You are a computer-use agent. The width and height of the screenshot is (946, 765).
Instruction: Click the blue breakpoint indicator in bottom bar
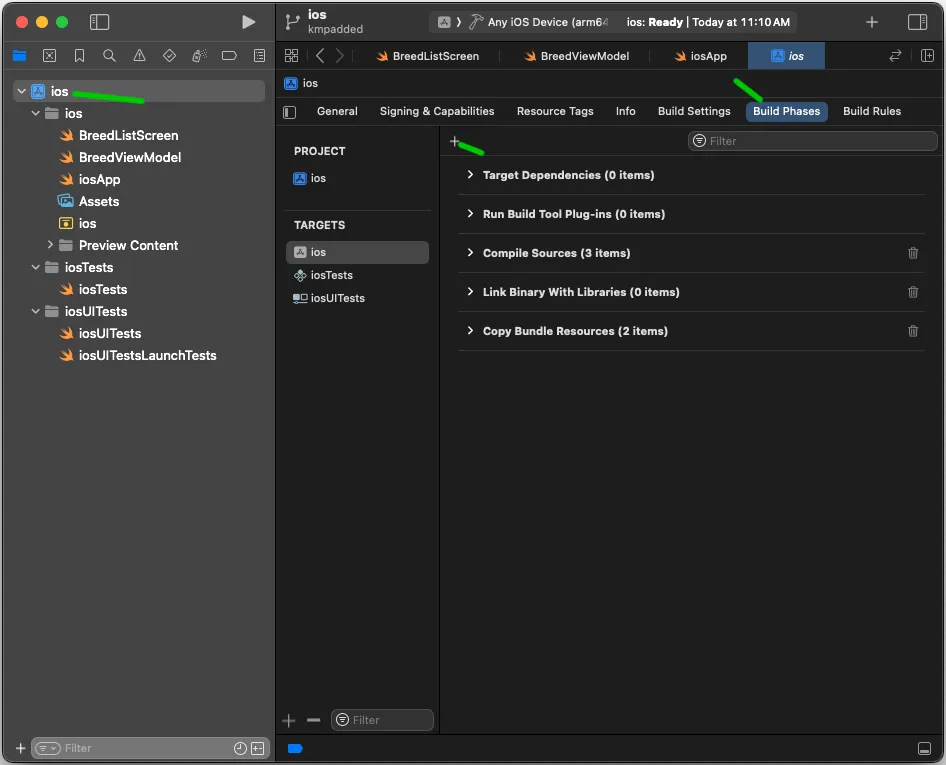tap(295, 749)
